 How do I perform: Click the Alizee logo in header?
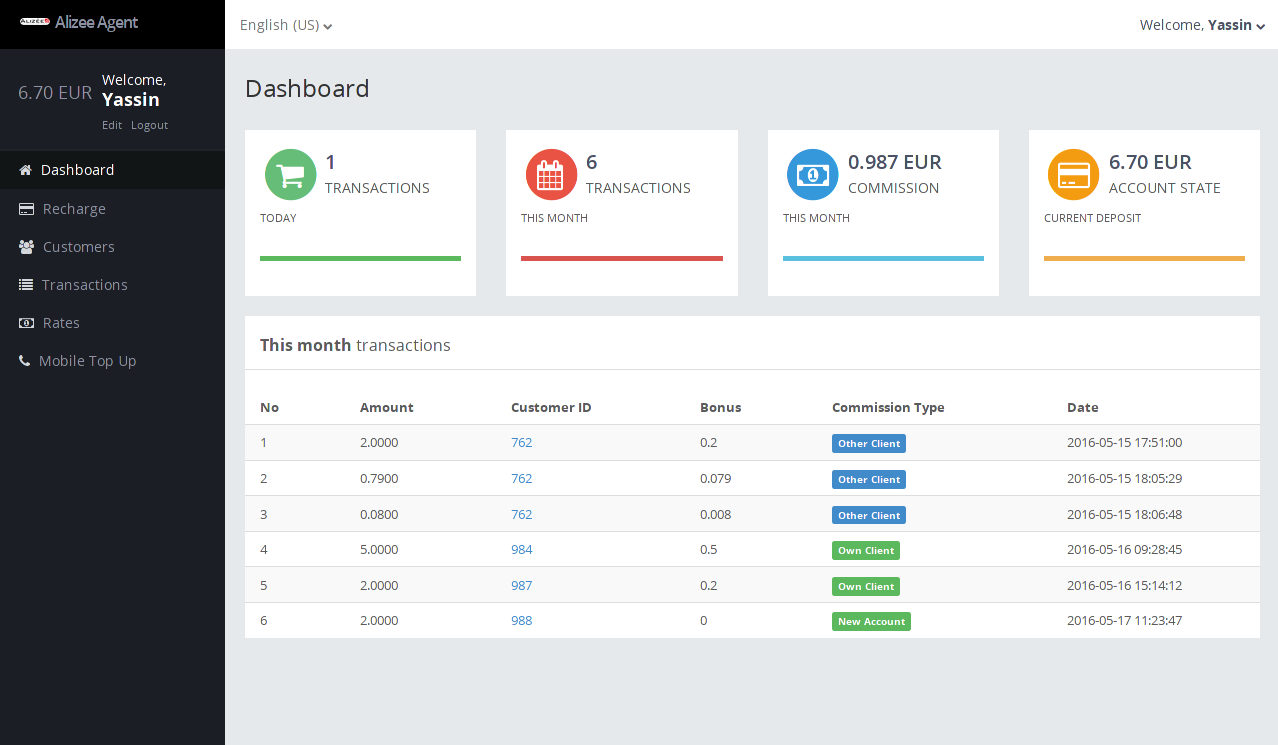pos(35,22)
